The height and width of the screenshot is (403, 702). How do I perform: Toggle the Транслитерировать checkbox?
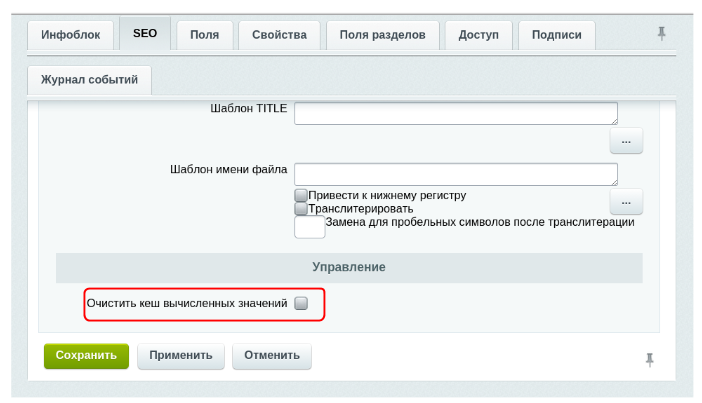301,209
